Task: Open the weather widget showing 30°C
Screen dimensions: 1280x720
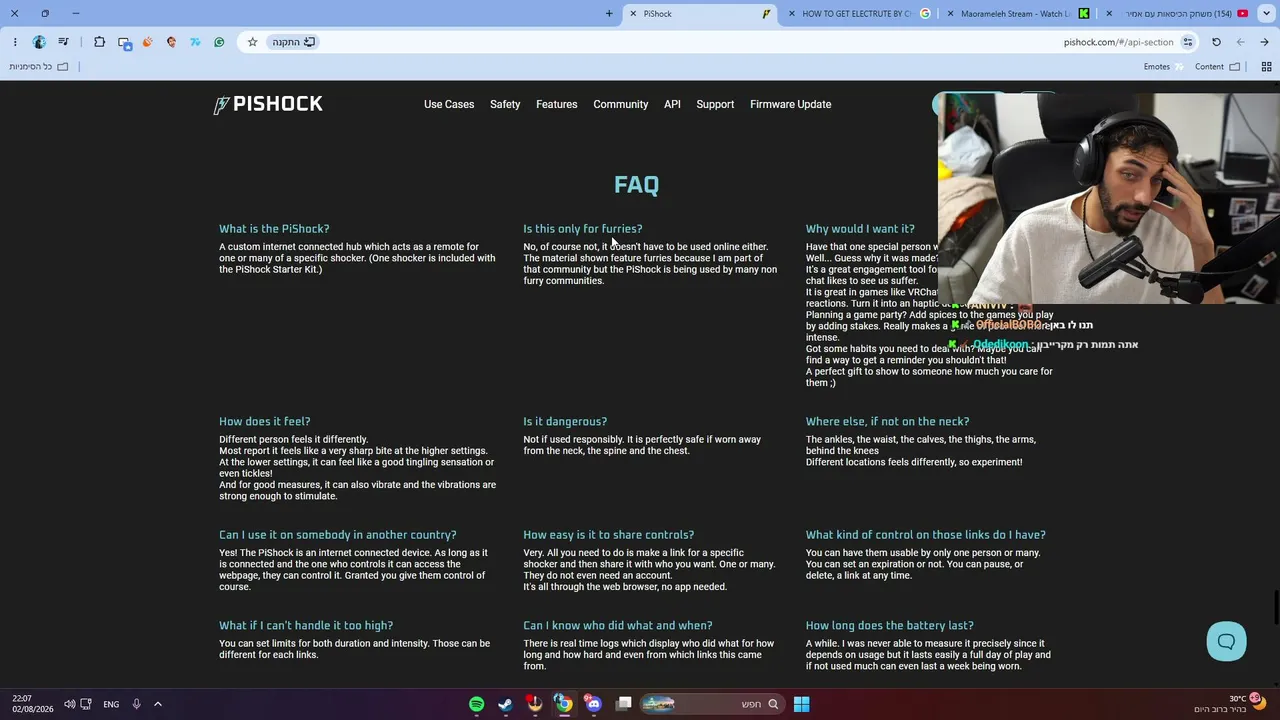Action: pos(1232,704)
